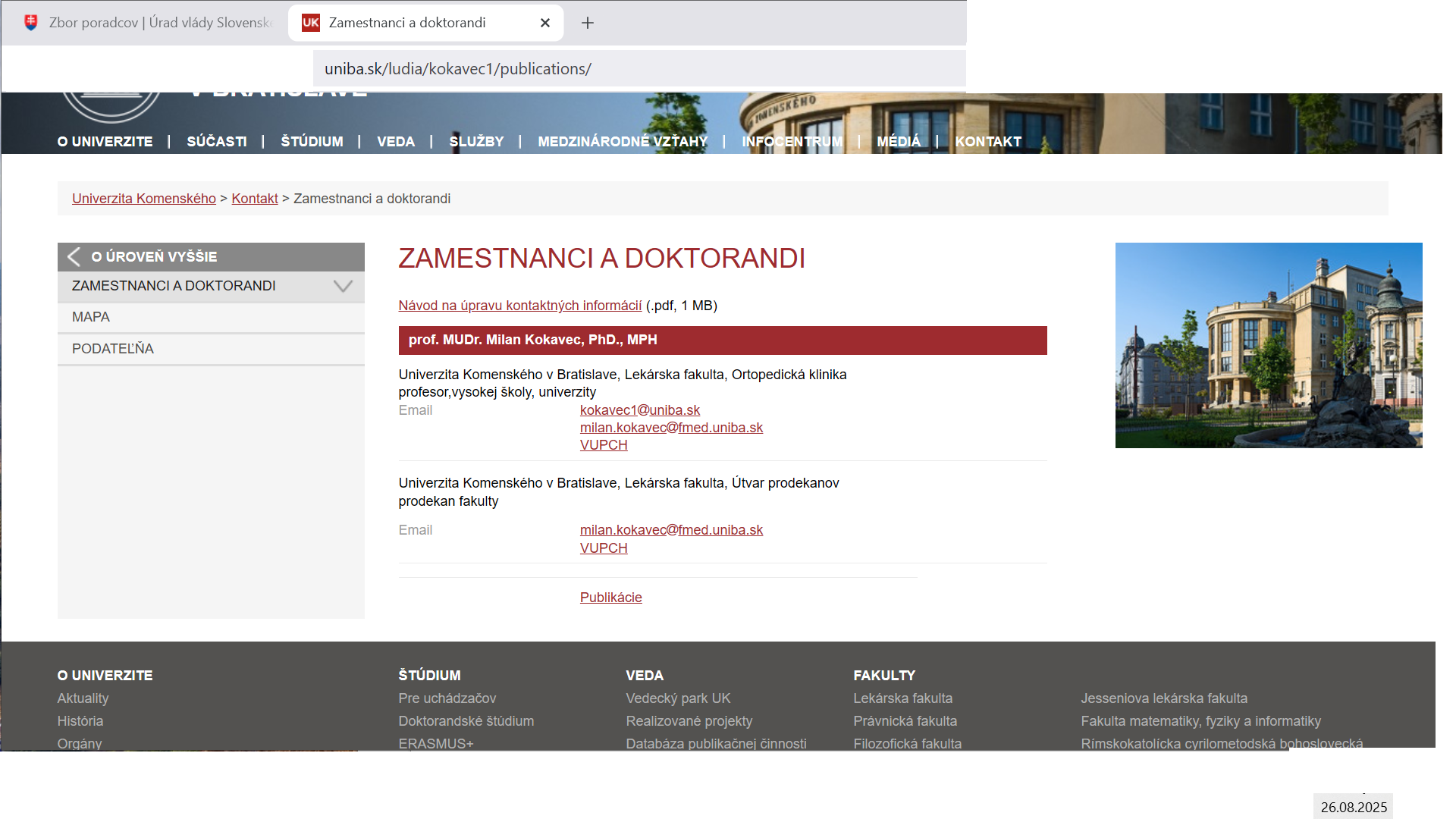The height and width of the screenshot is (819, 1456).
Task: Open the VEDA menu item
Action: (396, 142)
